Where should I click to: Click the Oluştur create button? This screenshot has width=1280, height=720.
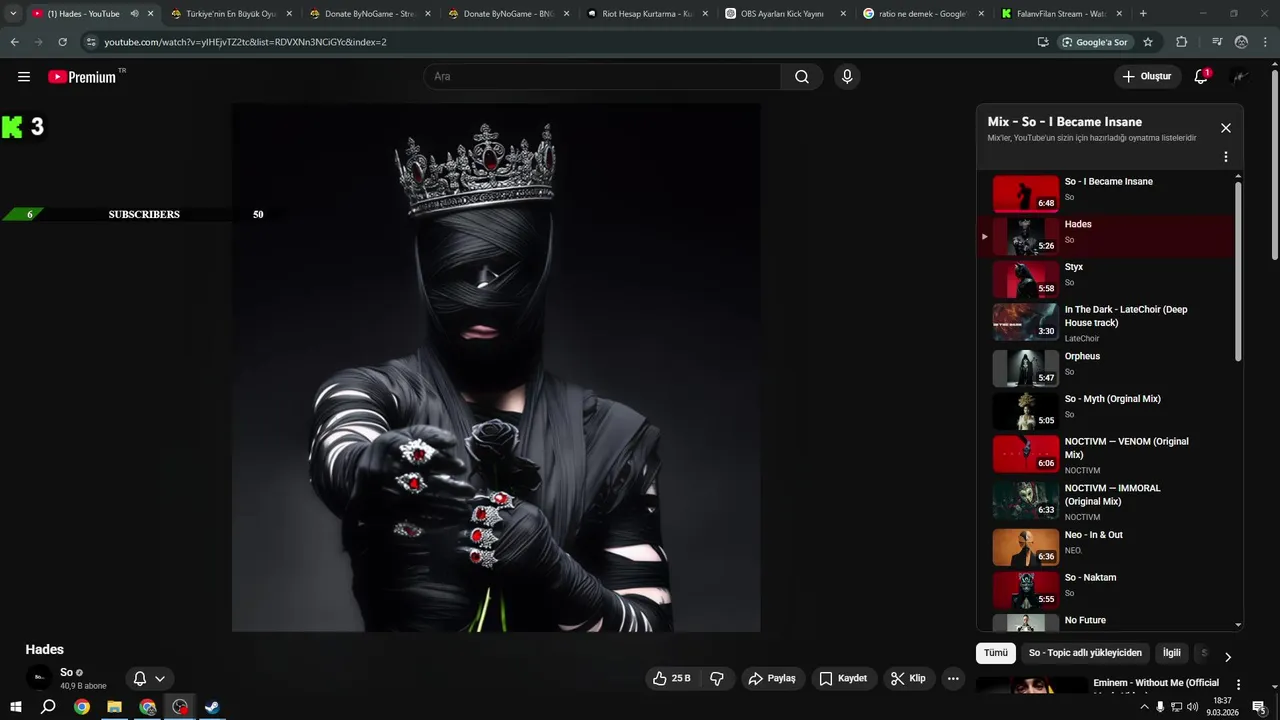click(1148, 77)
